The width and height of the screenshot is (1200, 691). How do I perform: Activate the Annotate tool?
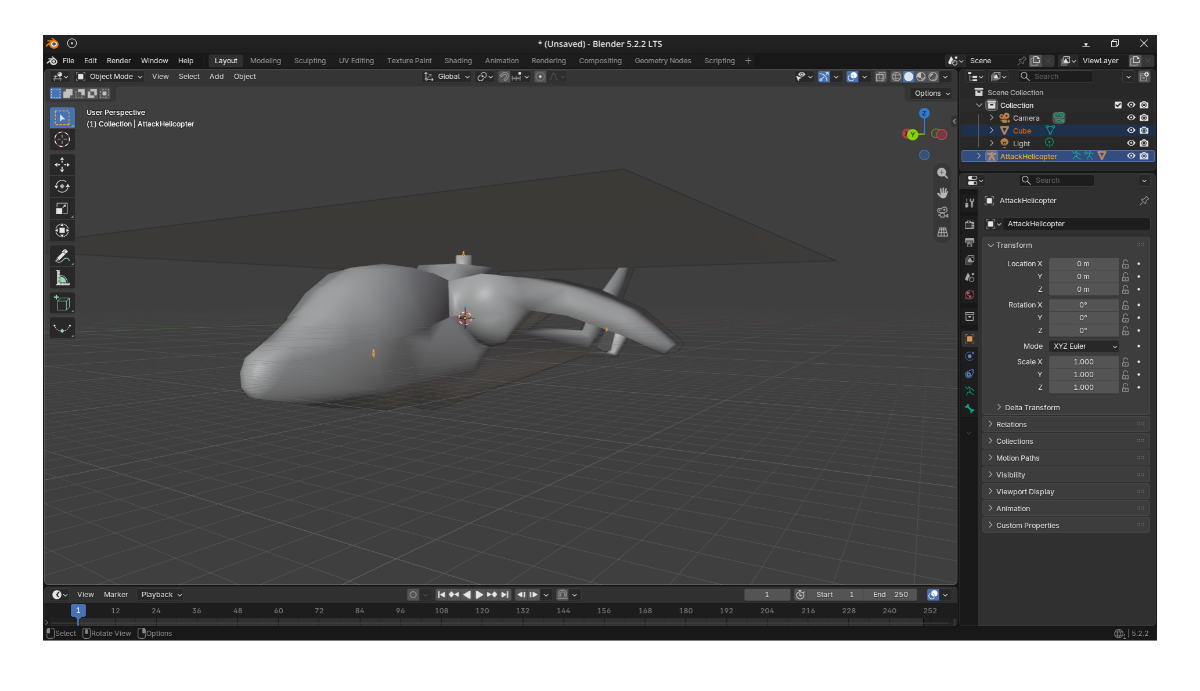(62, 256)
